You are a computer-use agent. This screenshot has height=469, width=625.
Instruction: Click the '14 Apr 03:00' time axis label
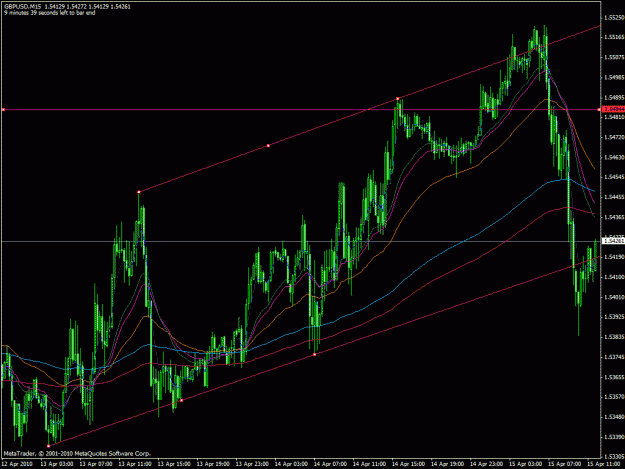tap(291, 464)
